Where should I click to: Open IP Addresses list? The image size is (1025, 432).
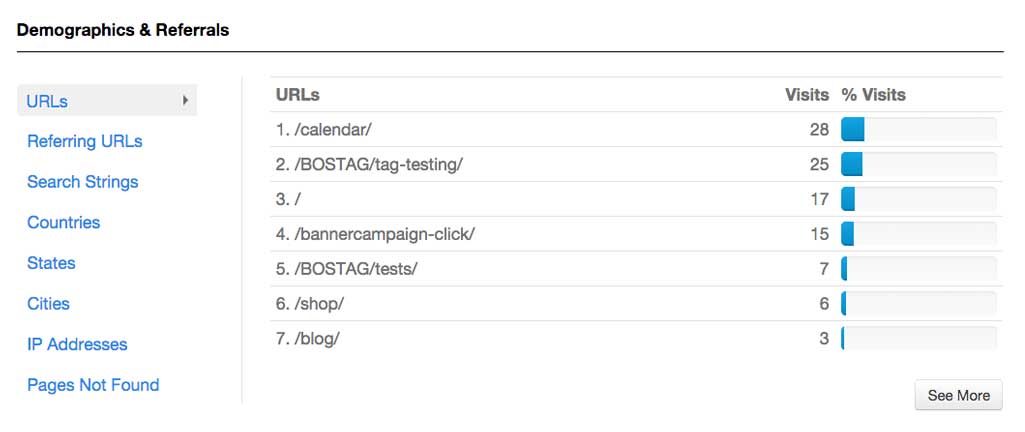(x=77, y=344)
